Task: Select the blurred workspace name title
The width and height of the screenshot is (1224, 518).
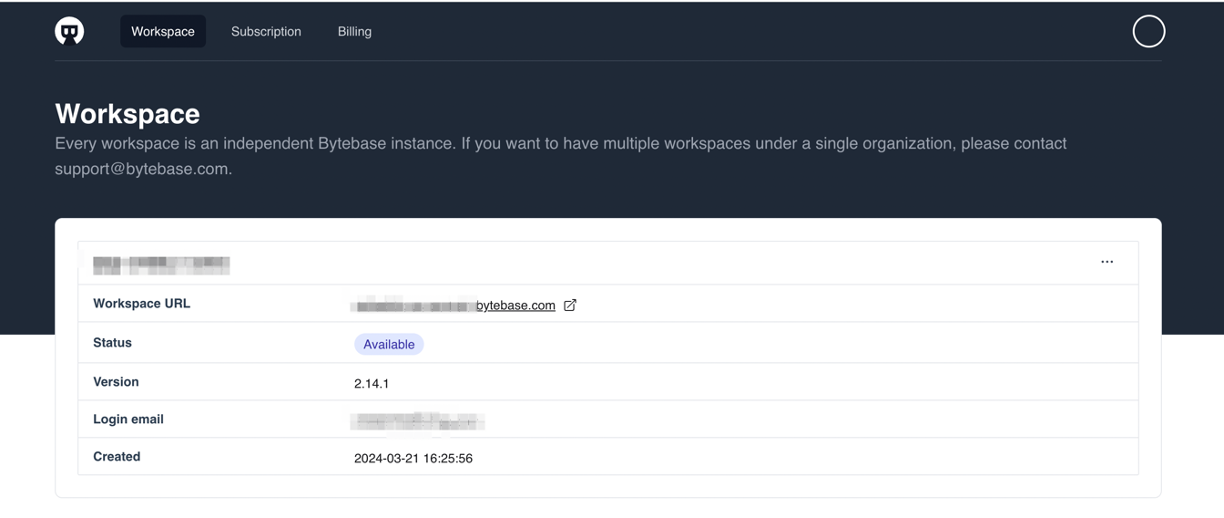Action: pos(161,265)
